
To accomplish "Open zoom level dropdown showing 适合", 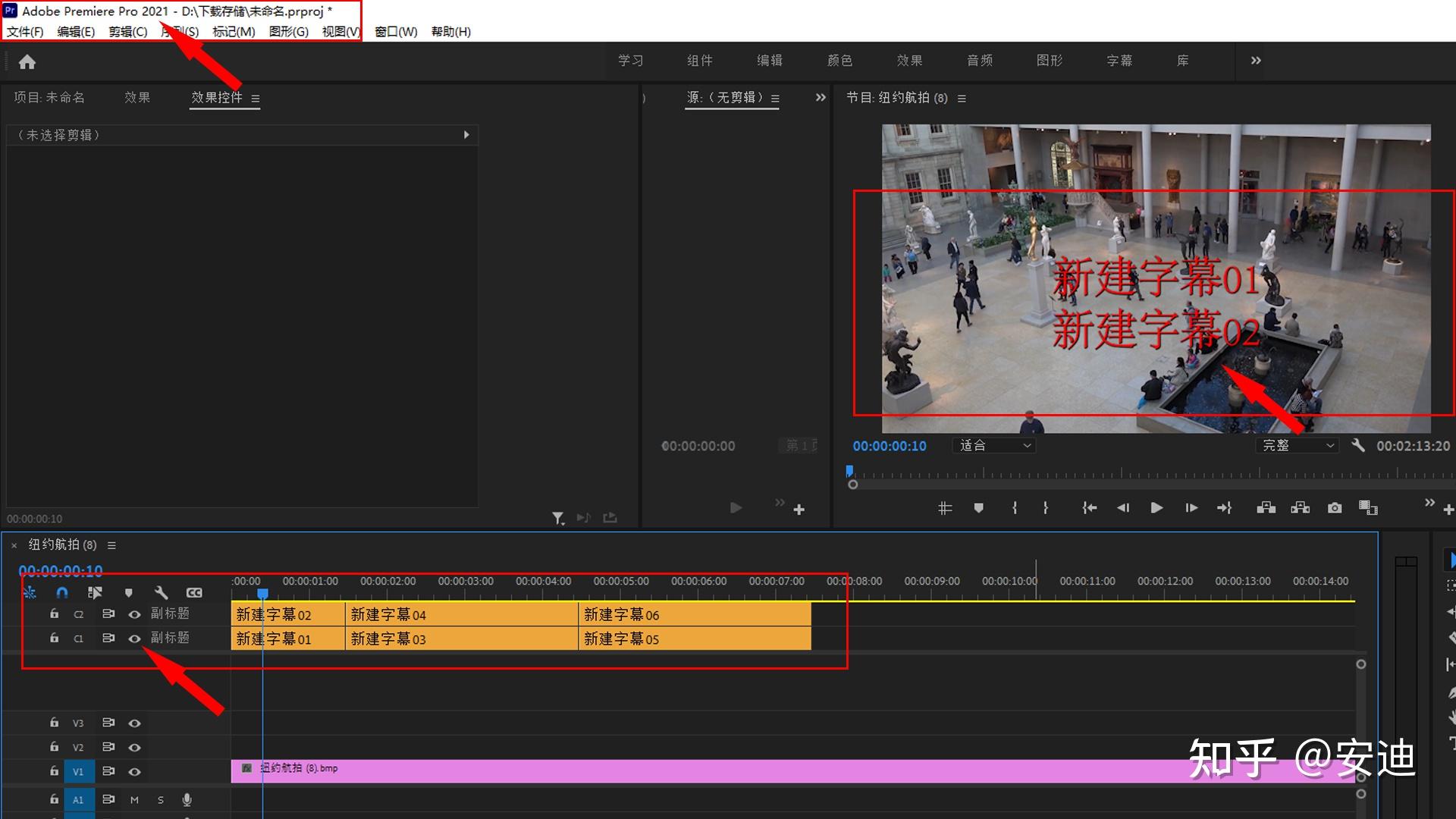I will (x=995, y=446).
